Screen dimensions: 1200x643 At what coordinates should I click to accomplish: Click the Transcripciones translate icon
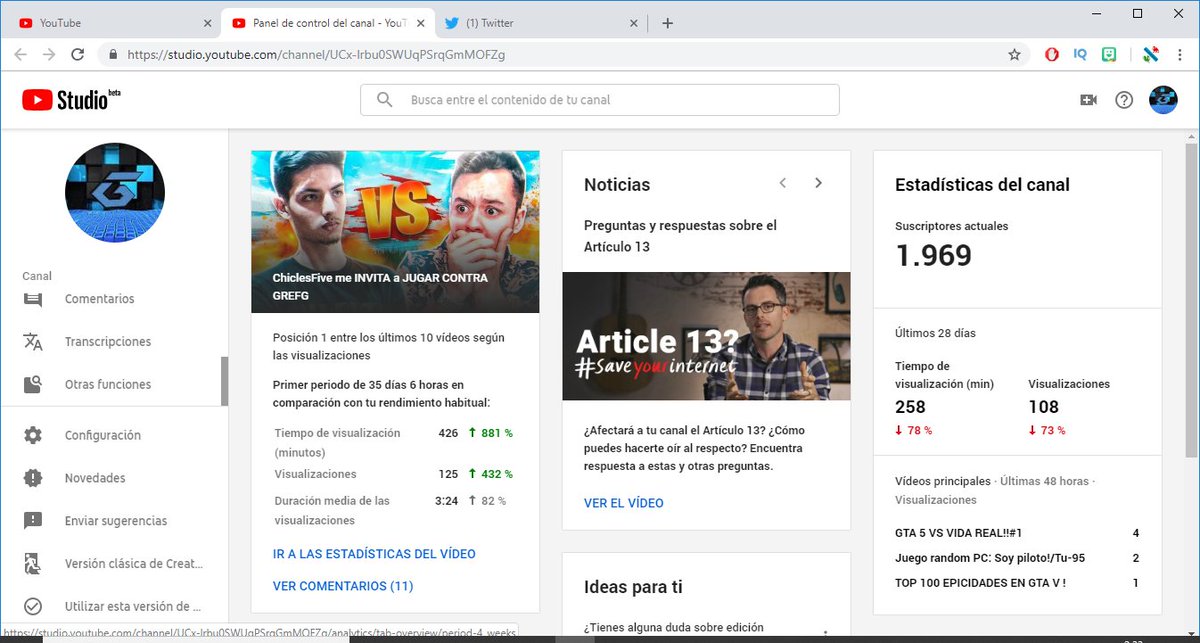click(33, 342)
